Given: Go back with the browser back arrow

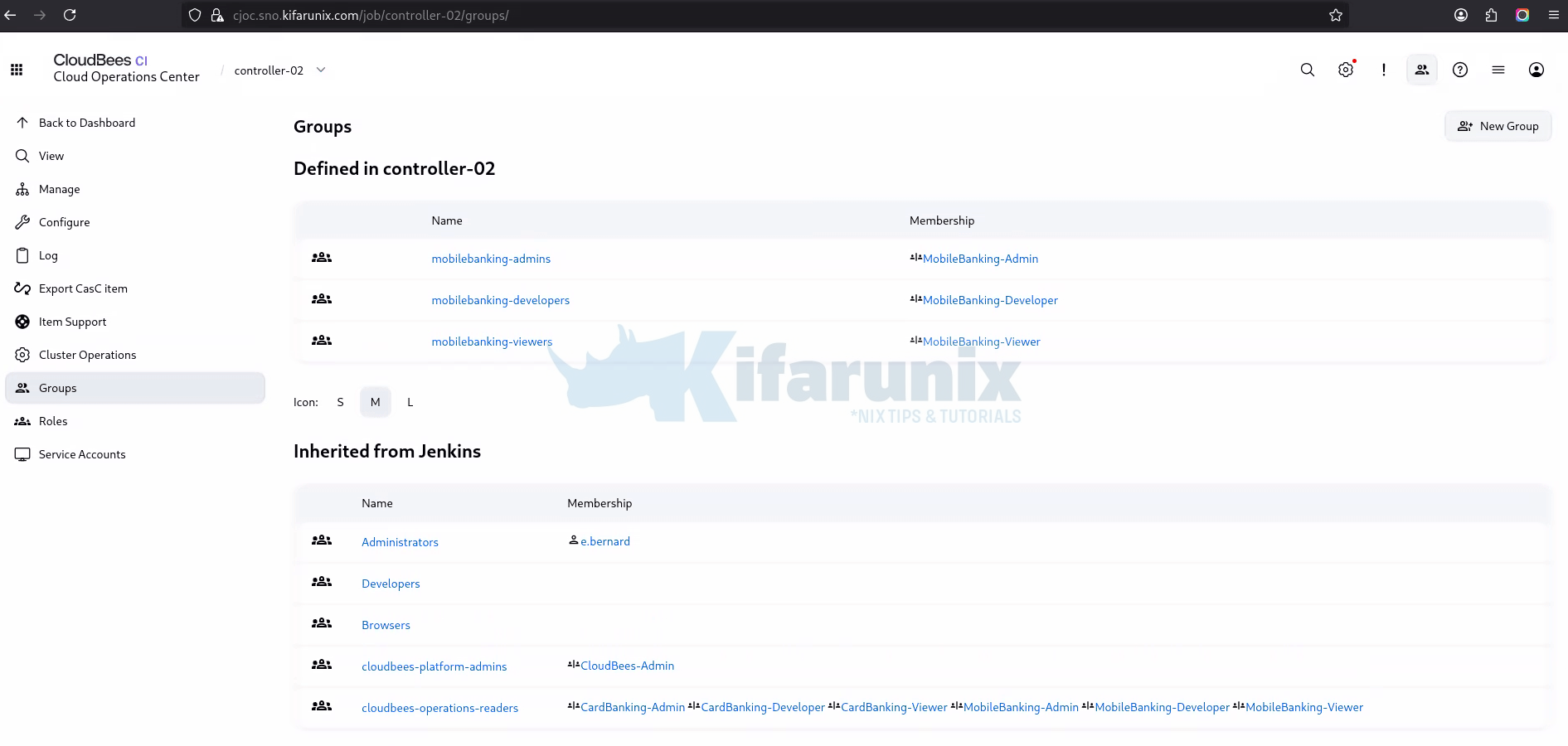Looking at the screenshot, I should click(10, 15).
